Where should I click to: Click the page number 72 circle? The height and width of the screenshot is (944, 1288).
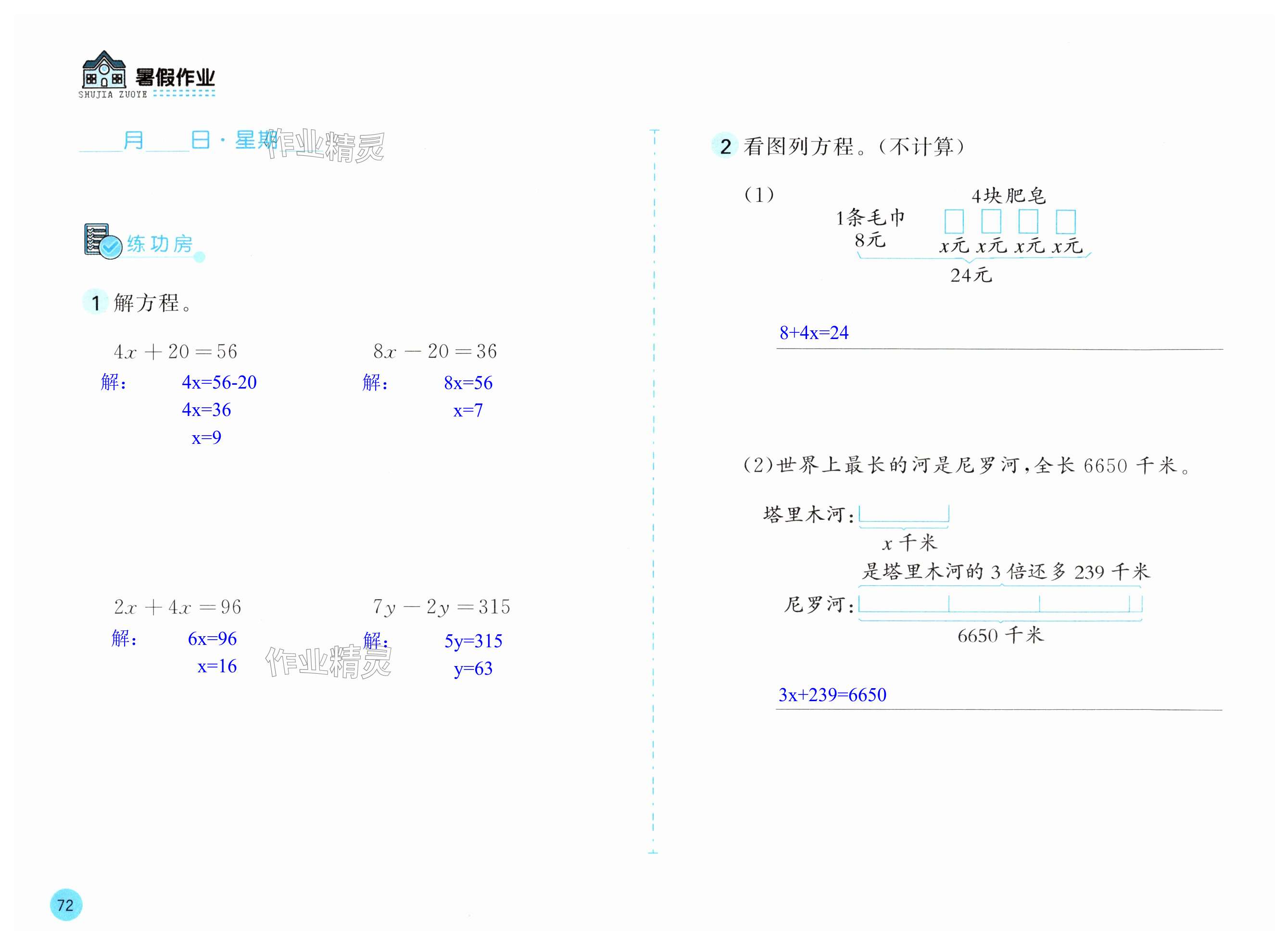click(66, 905)
